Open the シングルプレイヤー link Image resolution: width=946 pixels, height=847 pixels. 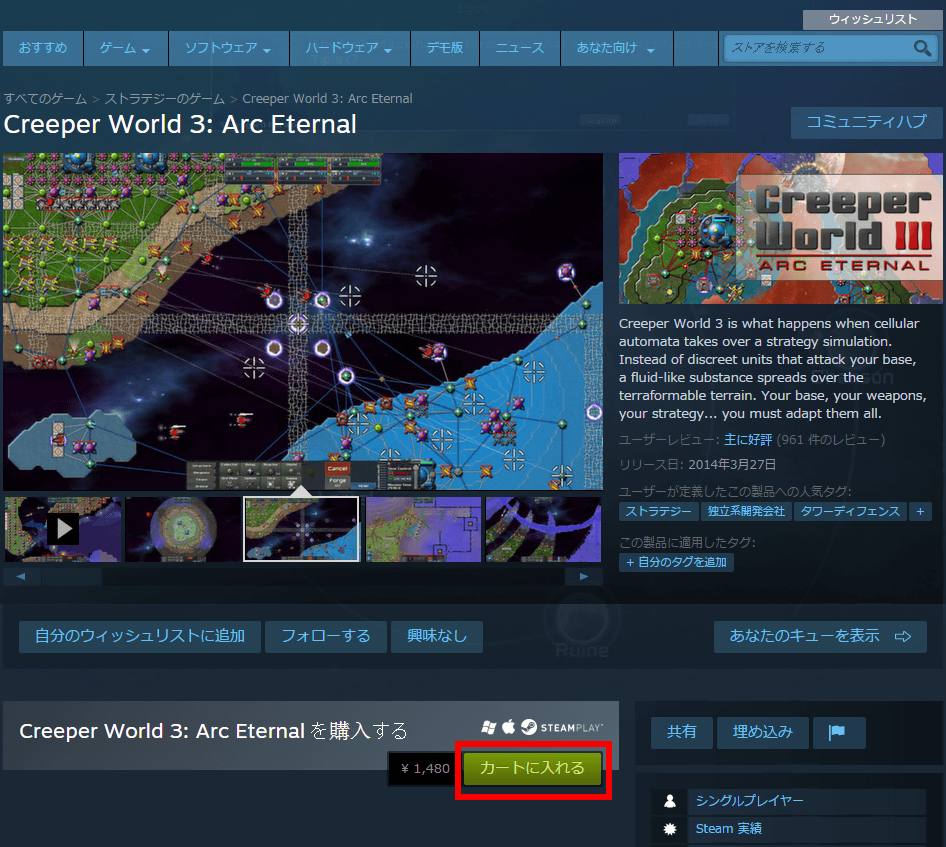pos(749,801)
